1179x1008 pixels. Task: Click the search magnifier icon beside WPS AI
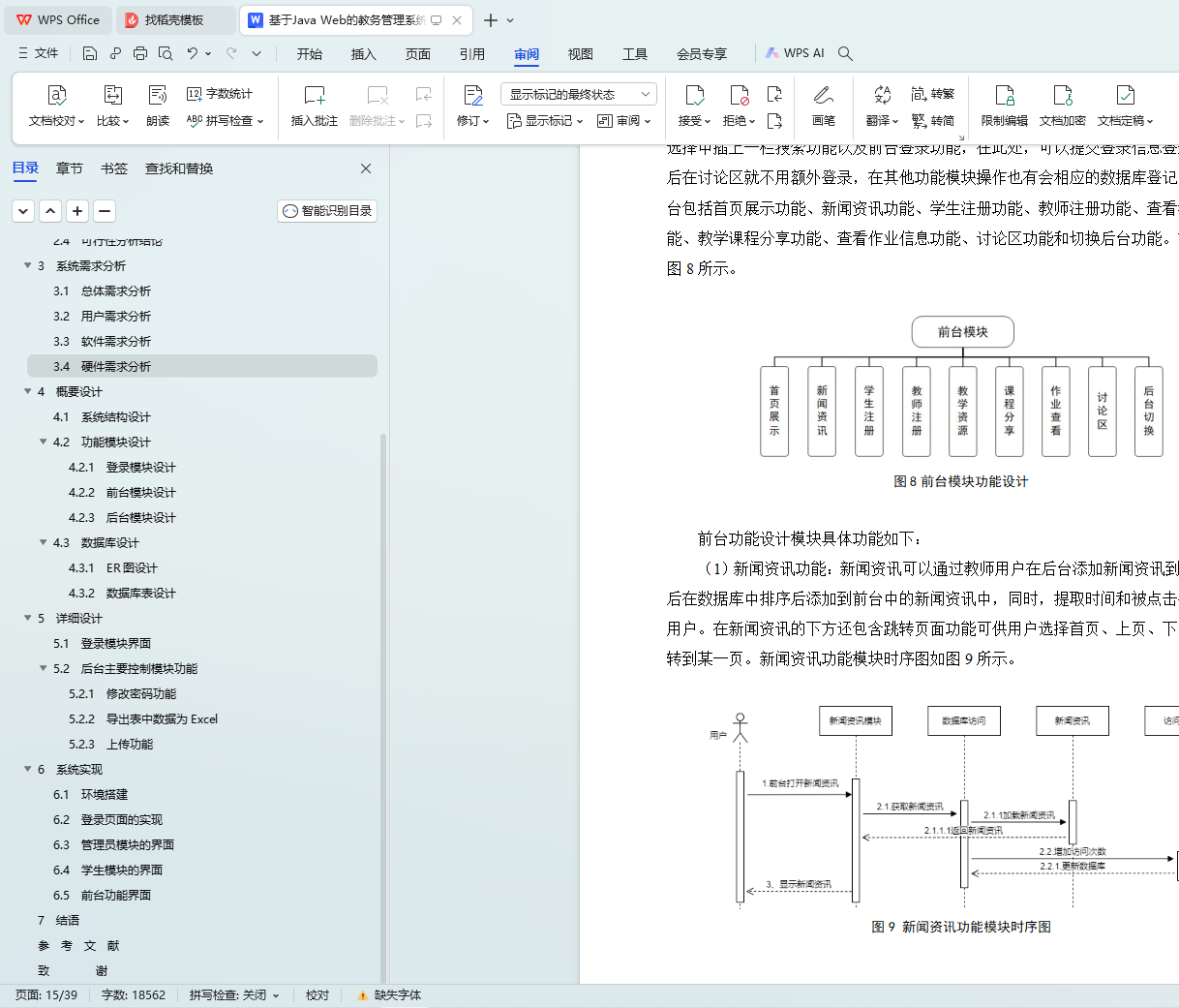click(845, 53)
